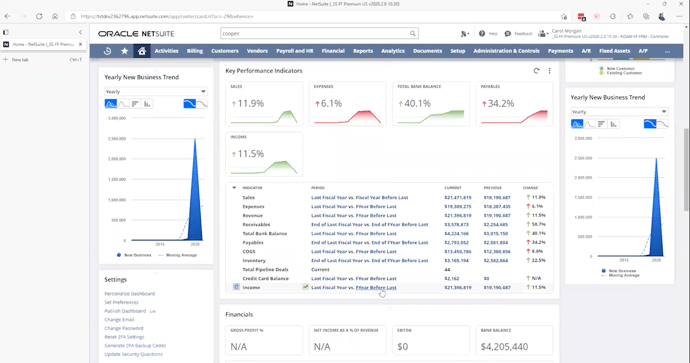
Task: Open the Expenses 6.1% KPI tile
Action: tap(347, 104)
